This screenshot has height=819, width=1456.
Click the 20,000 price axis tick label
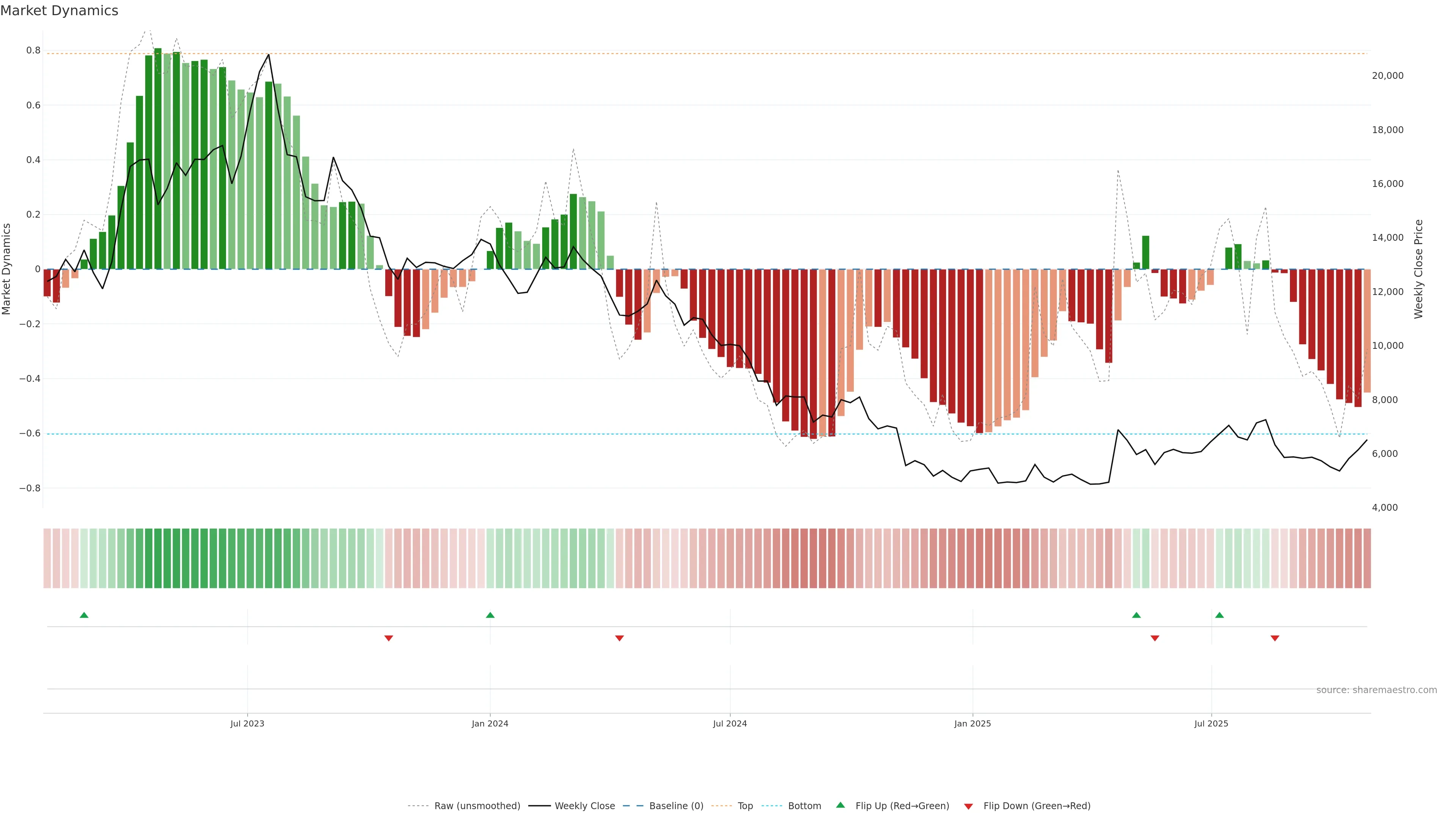pyautogui.click(x=1388, y=76)
